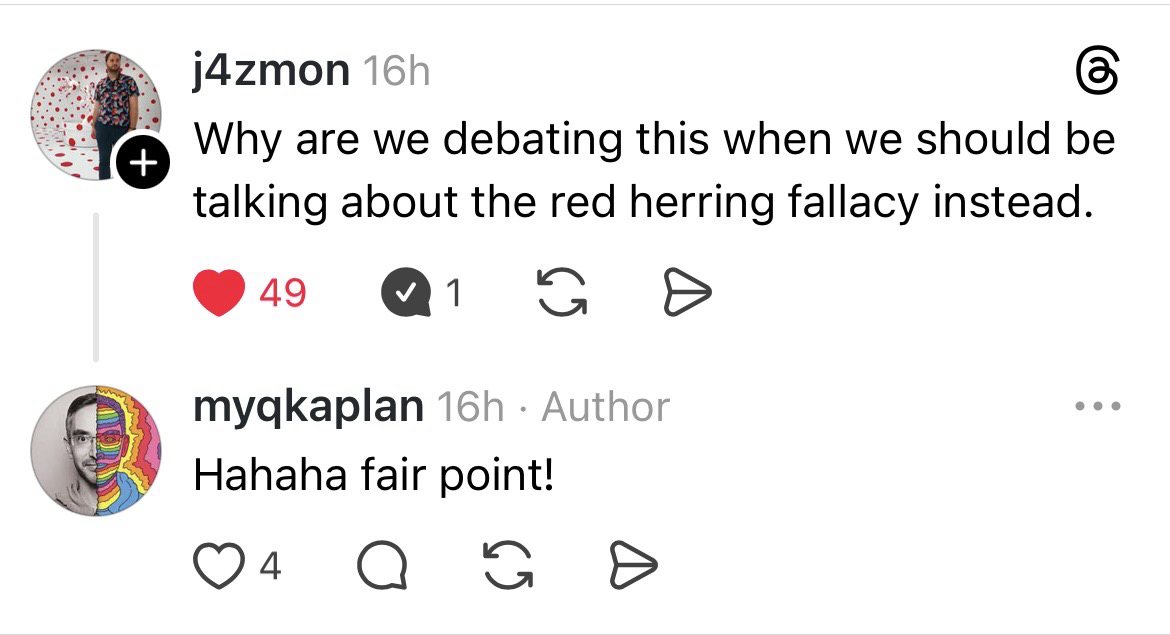View the 49 likes count on j4zmon's post

click(283, 293)
